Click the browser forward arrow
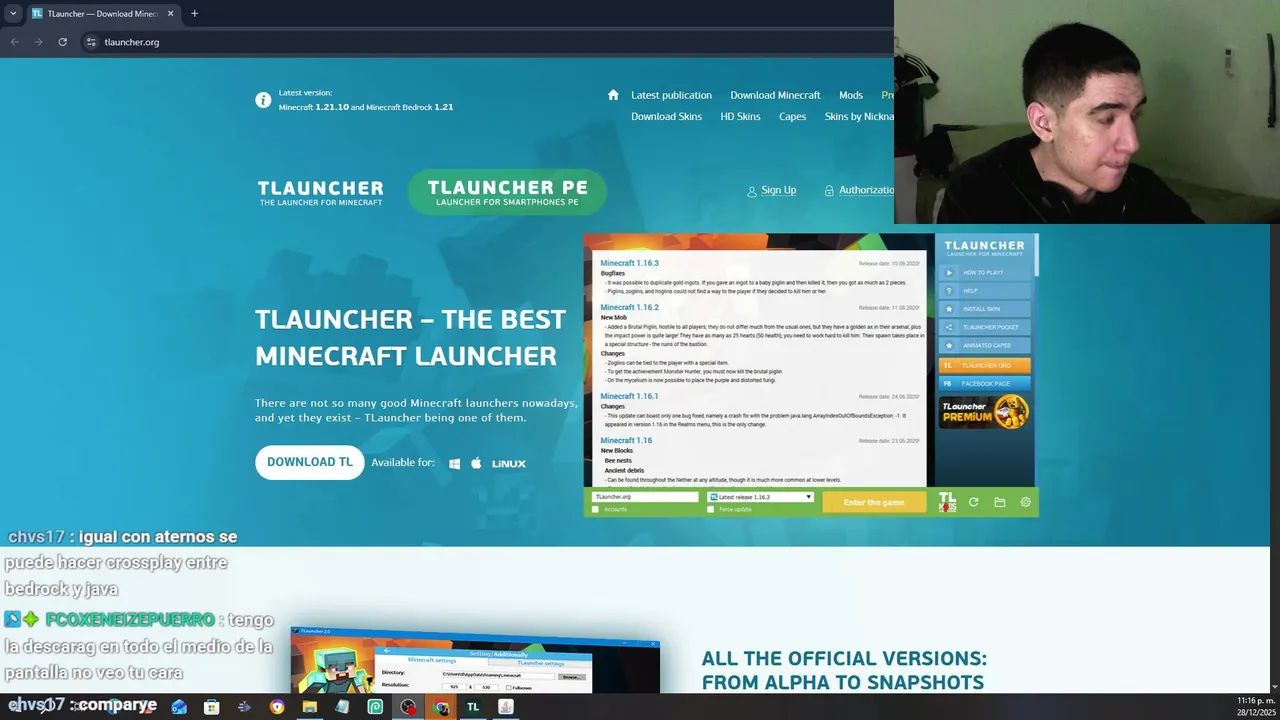Screen dimensions: 1280x720 (38, 42)
